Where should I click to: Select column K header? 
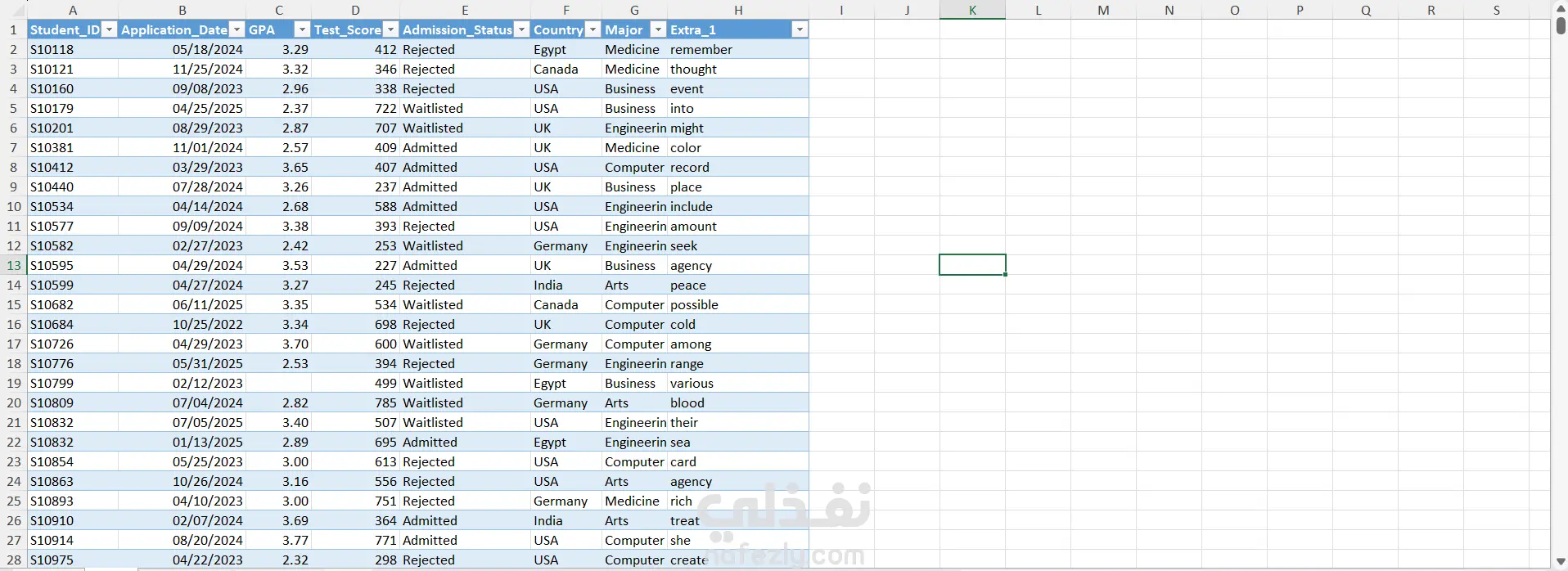coord(972,10)
